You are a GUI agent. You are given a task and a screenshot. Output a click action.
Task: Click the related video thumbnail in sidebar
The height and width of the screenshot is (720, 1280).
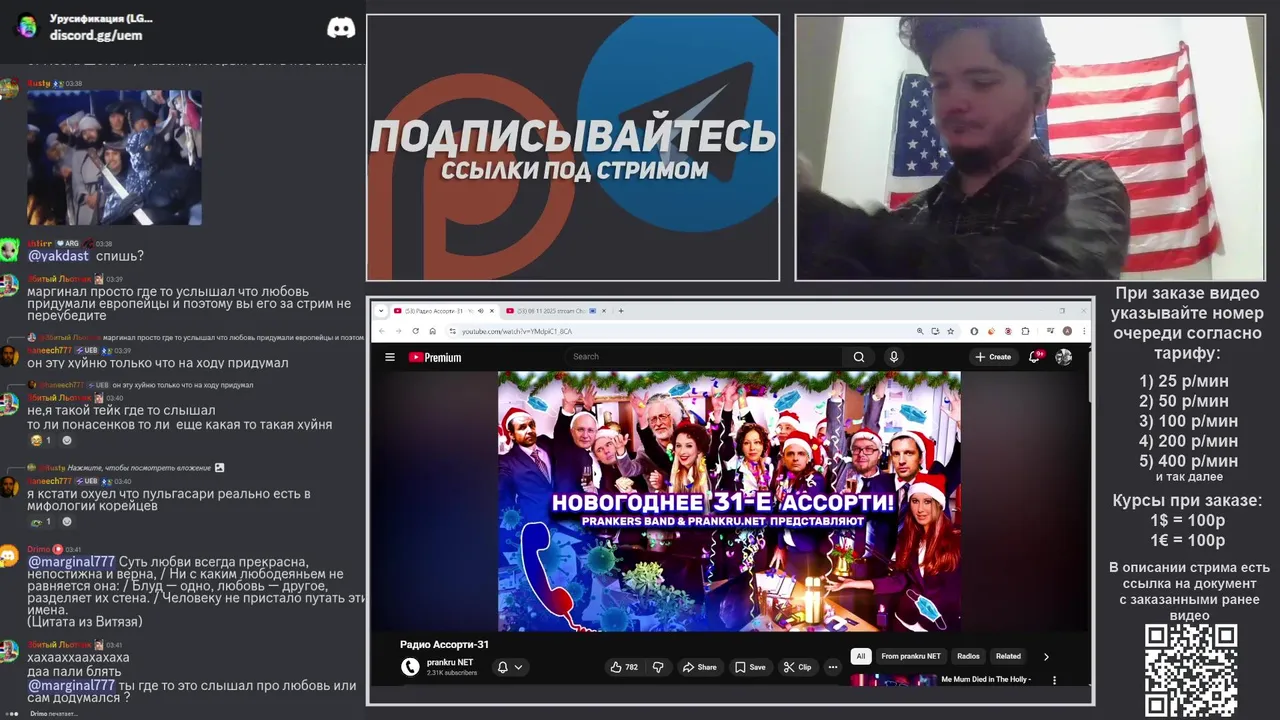[x=893, y=680]
